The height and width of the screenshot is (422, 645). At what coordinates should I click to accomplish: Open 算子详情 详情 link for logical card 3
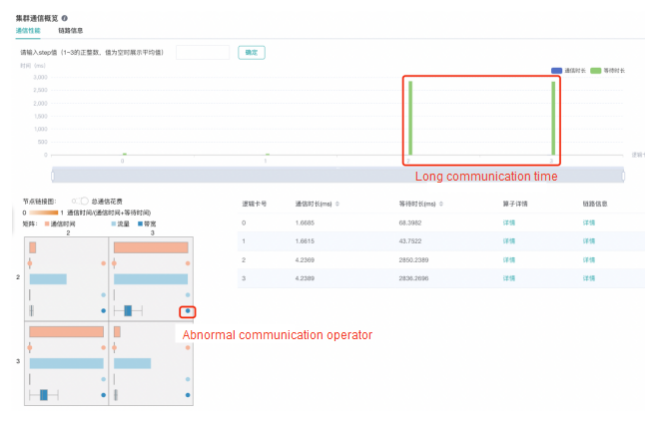[510, 279]
